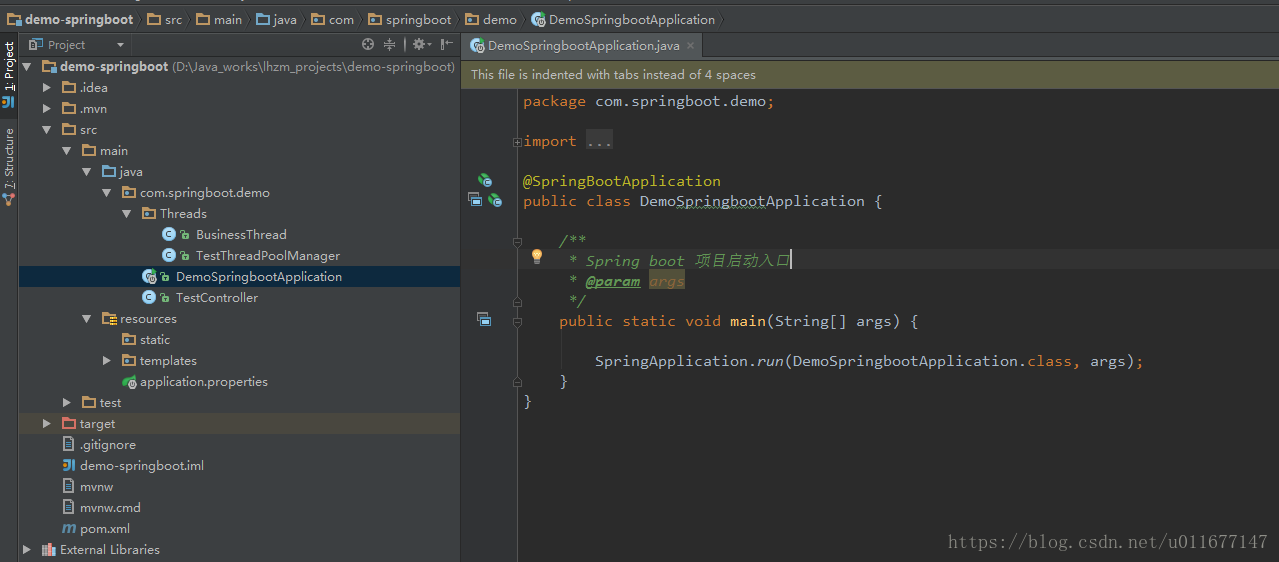Collapse the java folder arrow
Screen dimensions: 1279x562
(x=87, y=172)
